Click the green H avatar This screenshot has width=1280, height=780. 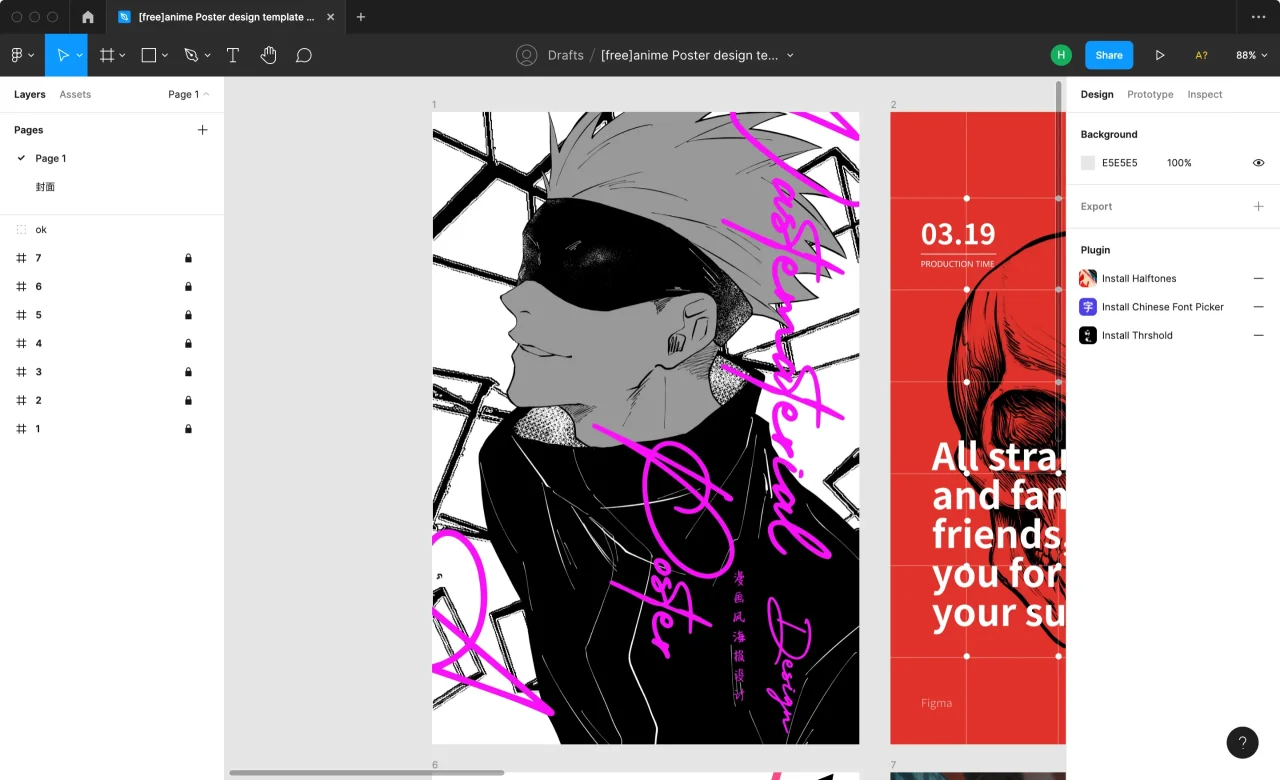click(1061, 55)
